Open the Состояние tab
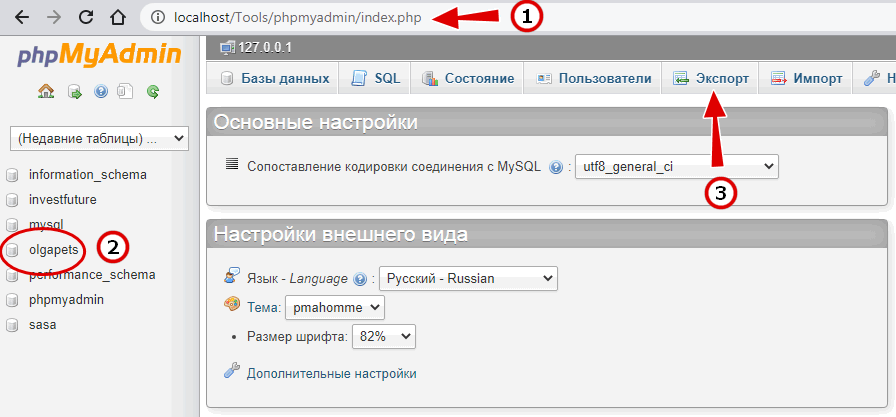 [x=467, y=78]
